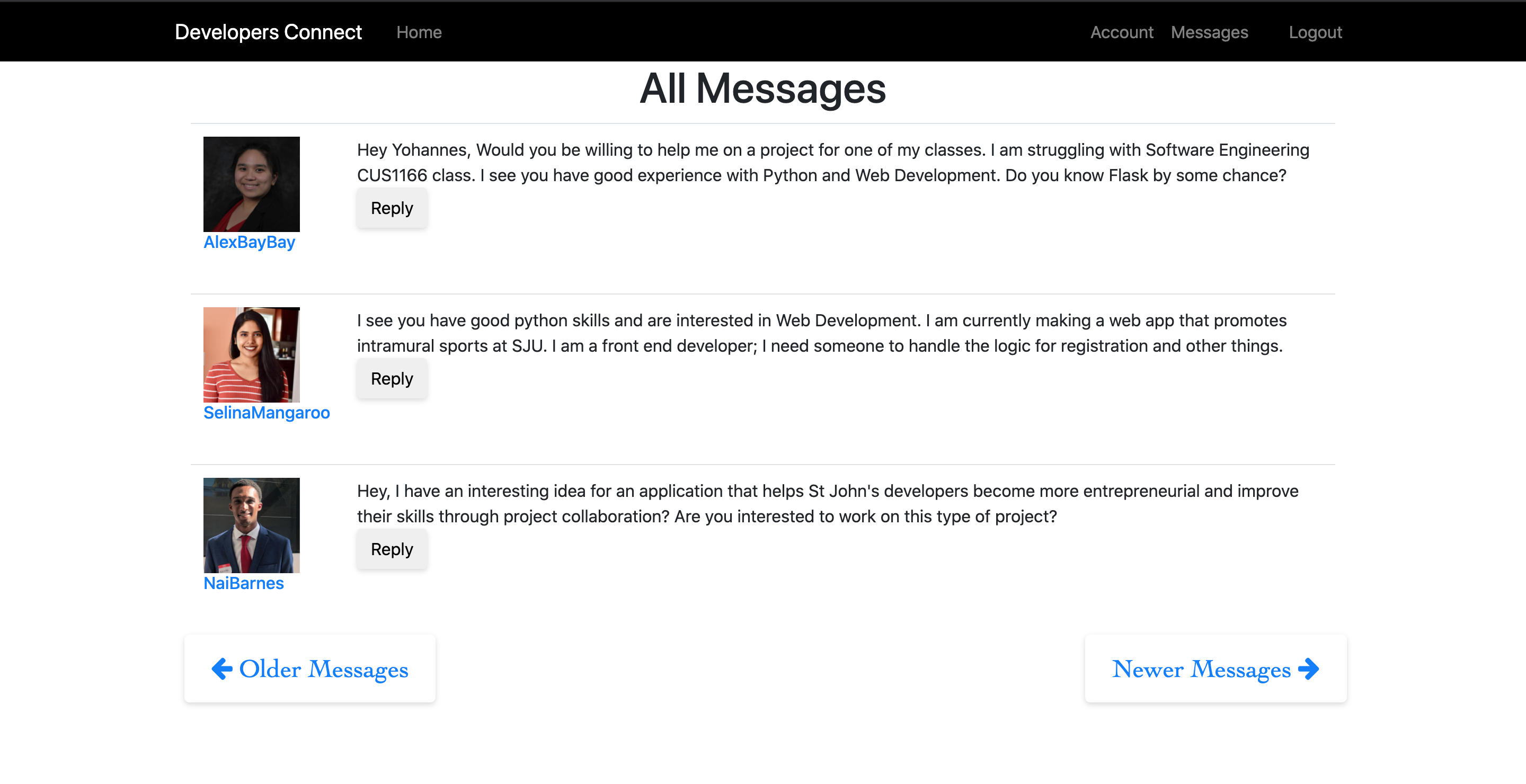Reply to SelinaMangaroo's intramural sports message
Image resolution: width=1526 pixels, height=784 pixels.
coord(392,379)
